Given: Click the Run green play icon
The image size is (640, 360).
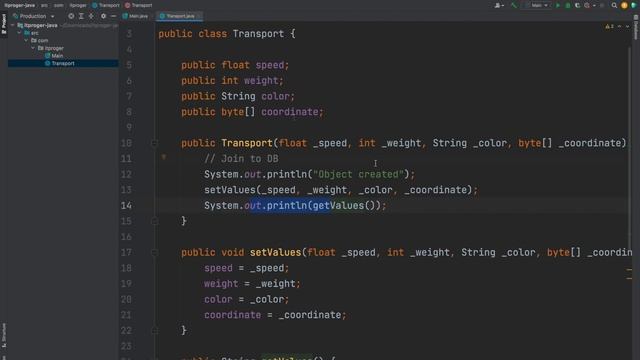Looking at the screenshot, I should click(x=558, y=5).
